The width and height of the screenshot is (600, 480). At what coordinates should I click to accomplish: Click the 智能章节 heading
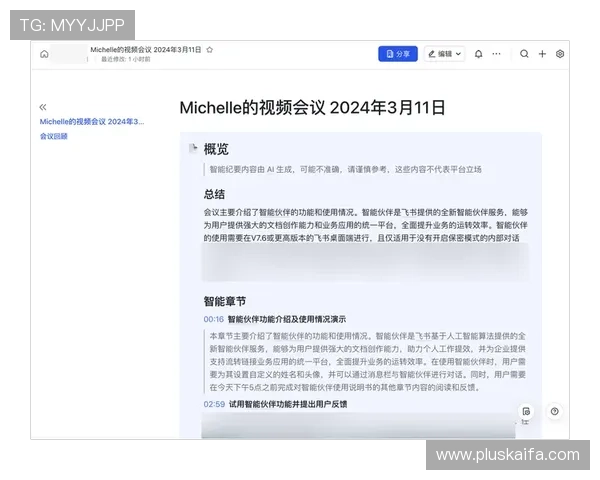coord(225,302)
